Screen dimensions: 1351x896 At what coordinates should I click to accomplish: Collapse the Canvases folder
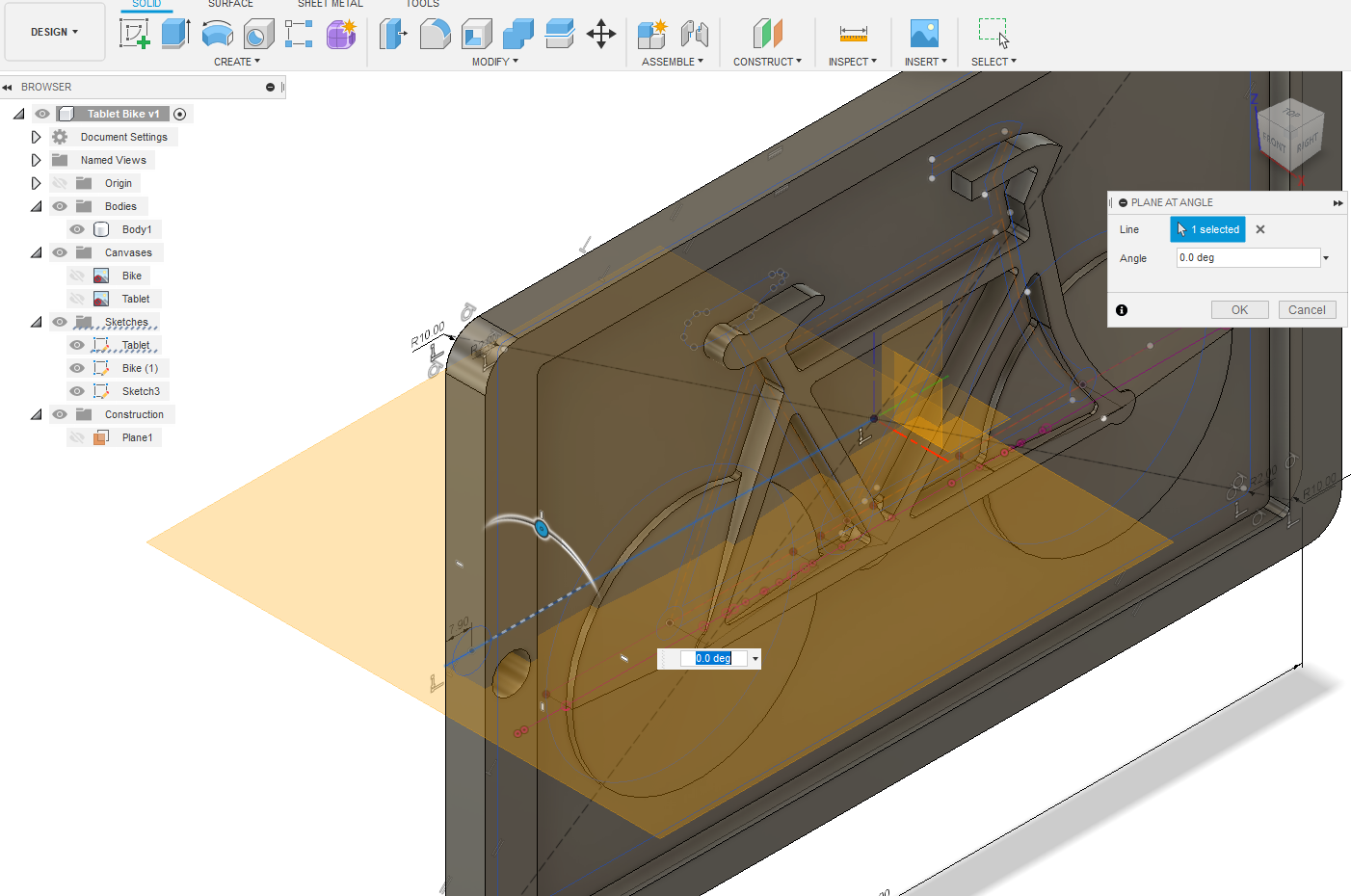click(36, 252)
